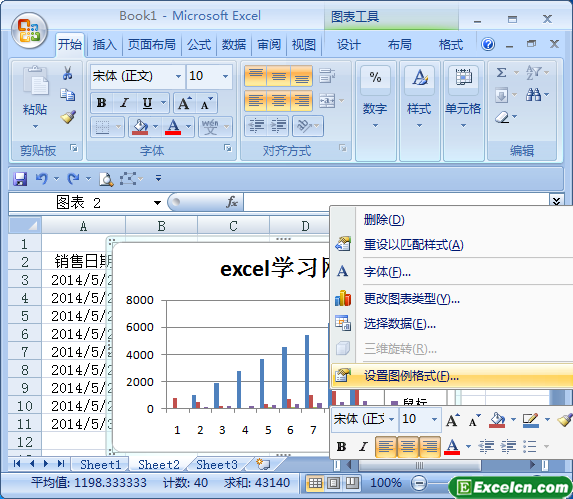Toggle Italic in the ribbon
Screen dimensions: 573x499
click(x=124, y=103)
